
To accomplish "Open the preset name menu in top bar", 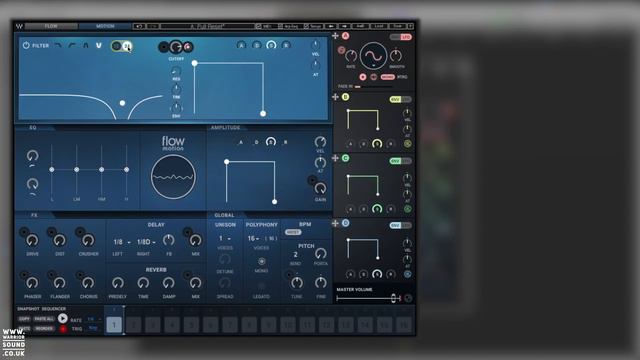I will (x=207, y=26).
